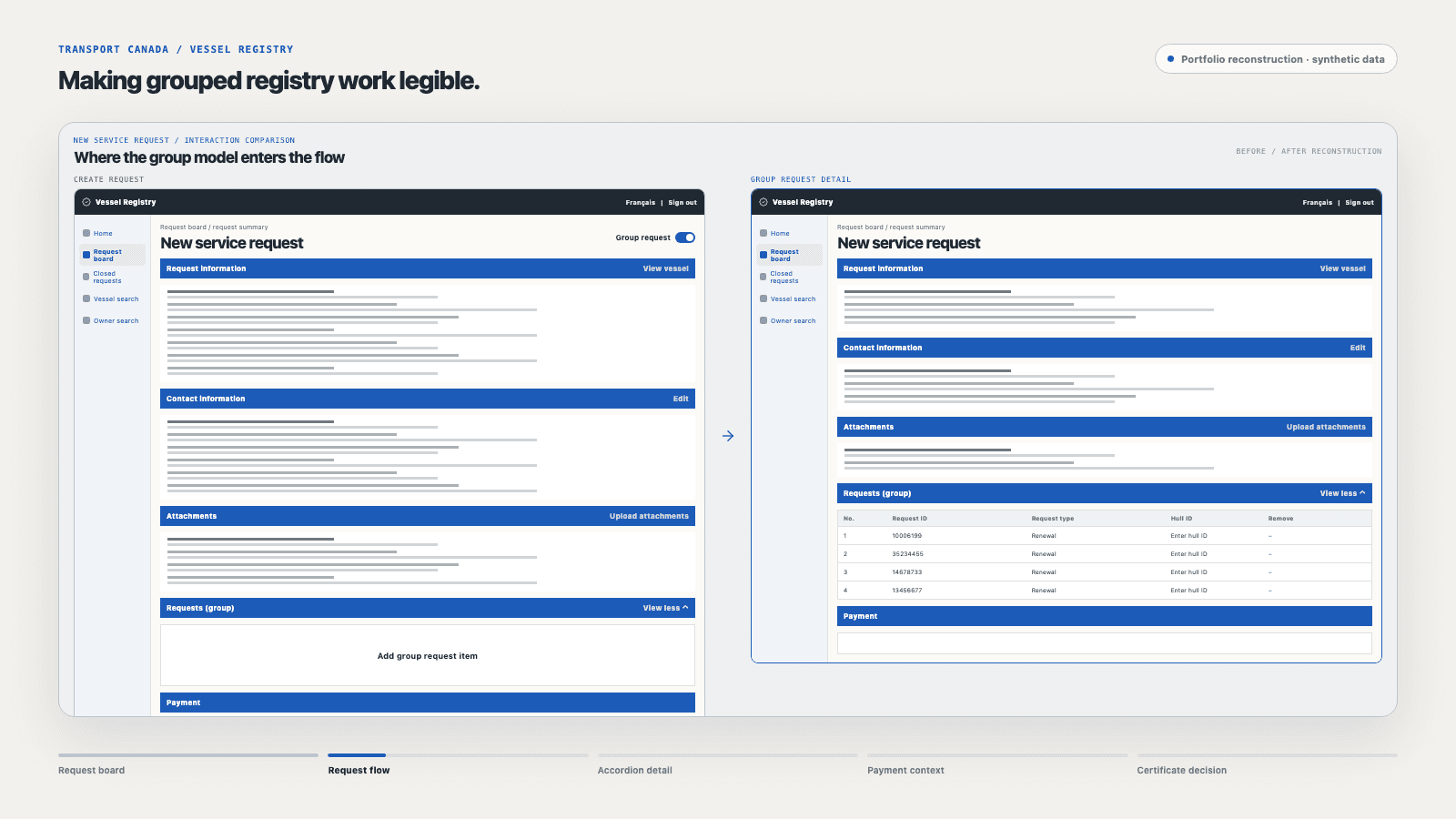The width and height of the screenshot is (1456, 819).
Task: Click Français link in left panel header
Action: click(641, 203)
